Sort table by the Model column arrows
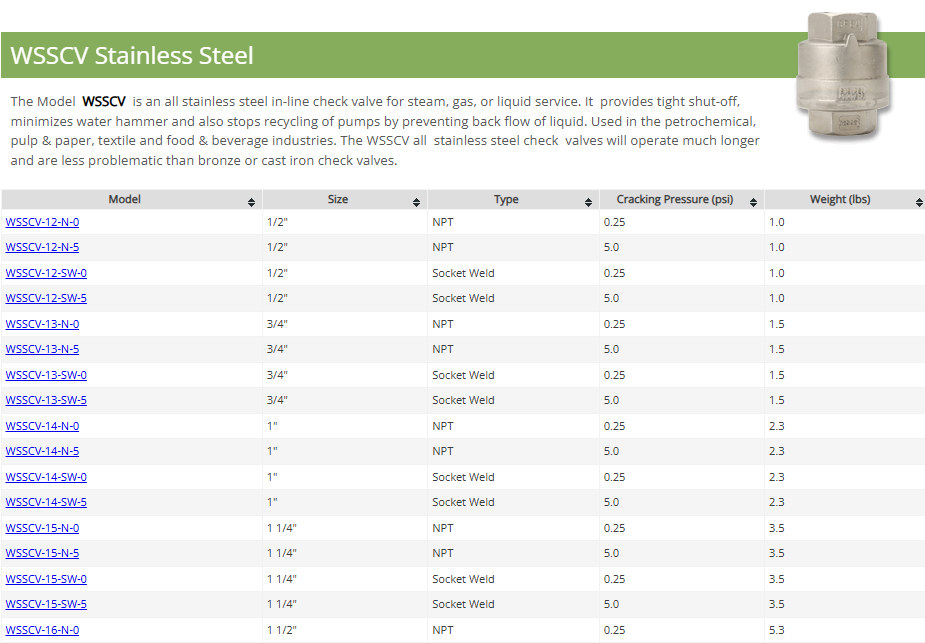The image size is (925, 643). (x=251, y=202)
